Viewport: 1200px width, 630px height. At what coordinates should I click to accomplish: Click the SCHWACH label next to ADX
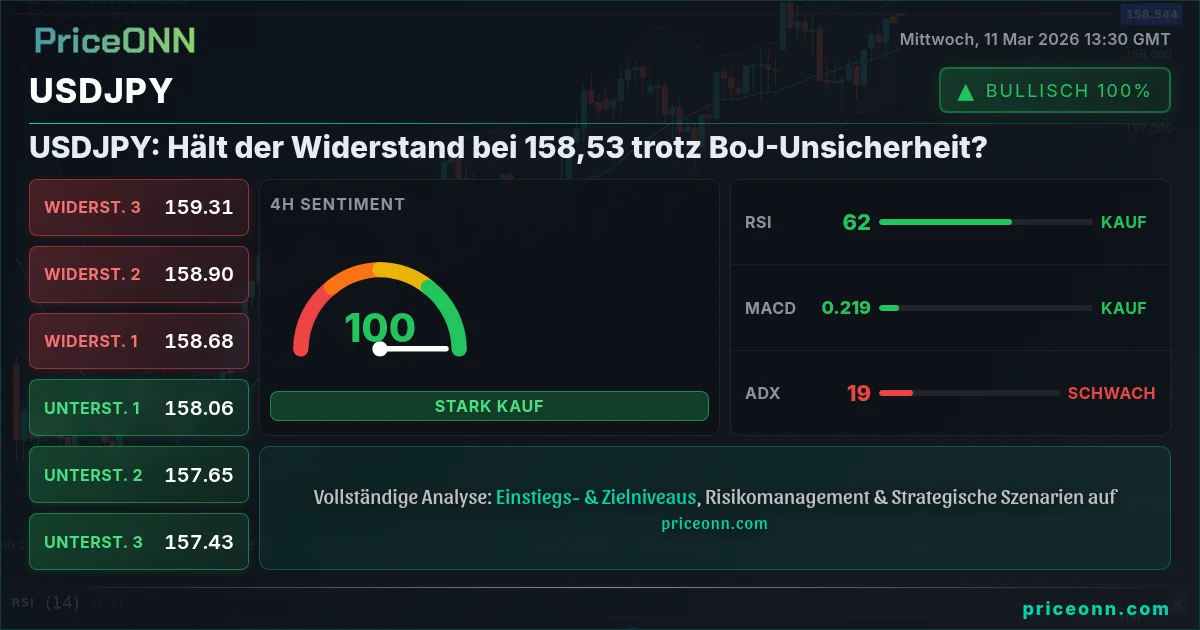click(1111, 394)
